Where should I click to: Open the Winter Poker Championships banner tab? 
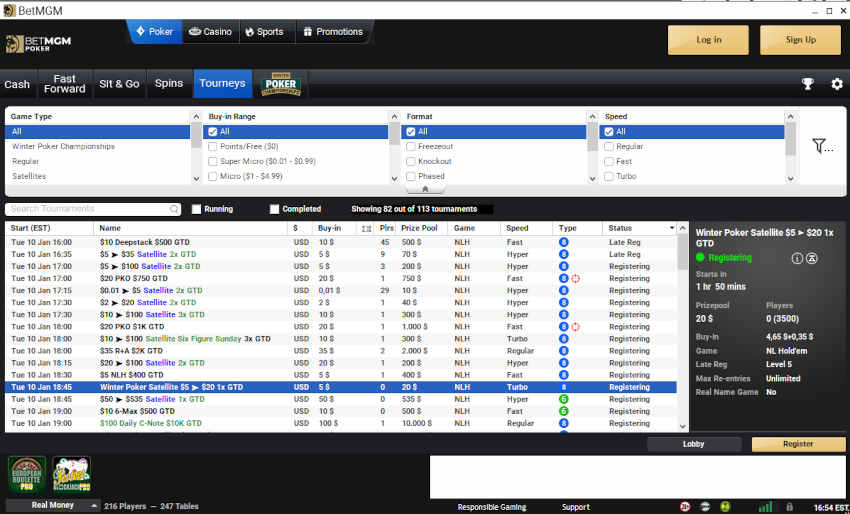click(x=281, y=84)
